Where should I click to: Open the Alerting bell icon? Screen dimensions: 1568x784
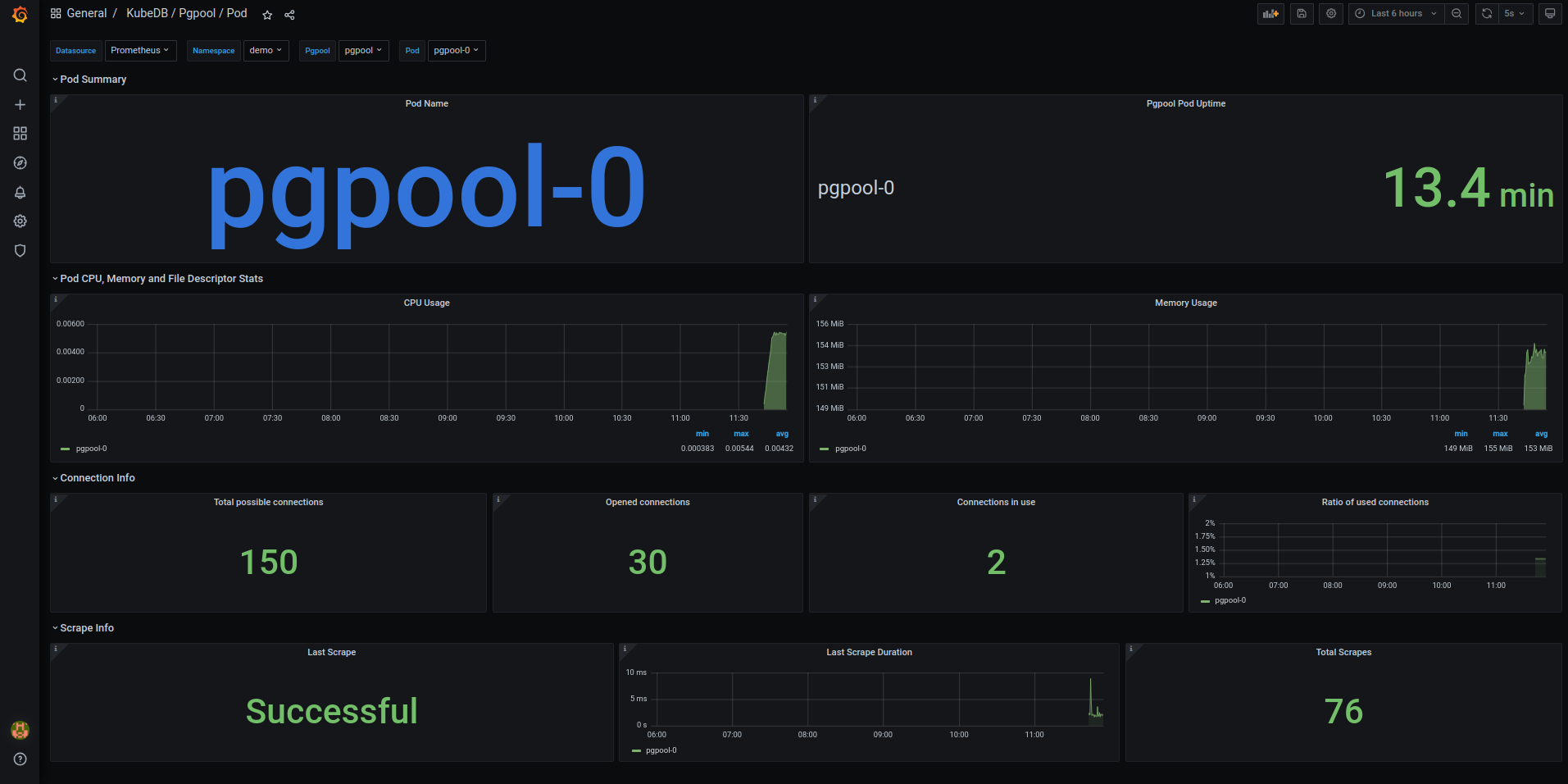point(20,192)
